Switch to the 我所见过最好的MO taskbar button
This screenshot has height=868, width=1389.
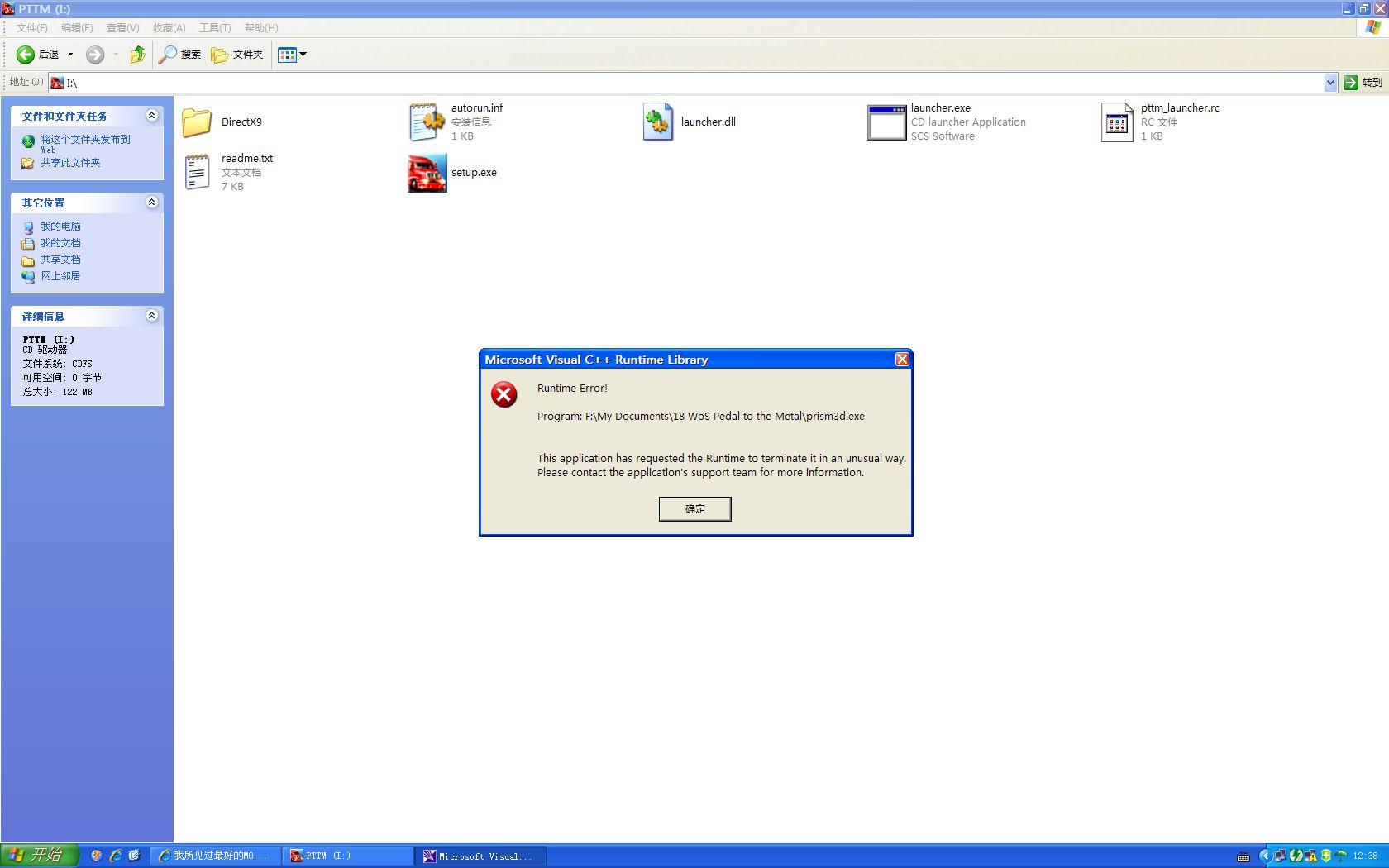(x=215, y=856)
